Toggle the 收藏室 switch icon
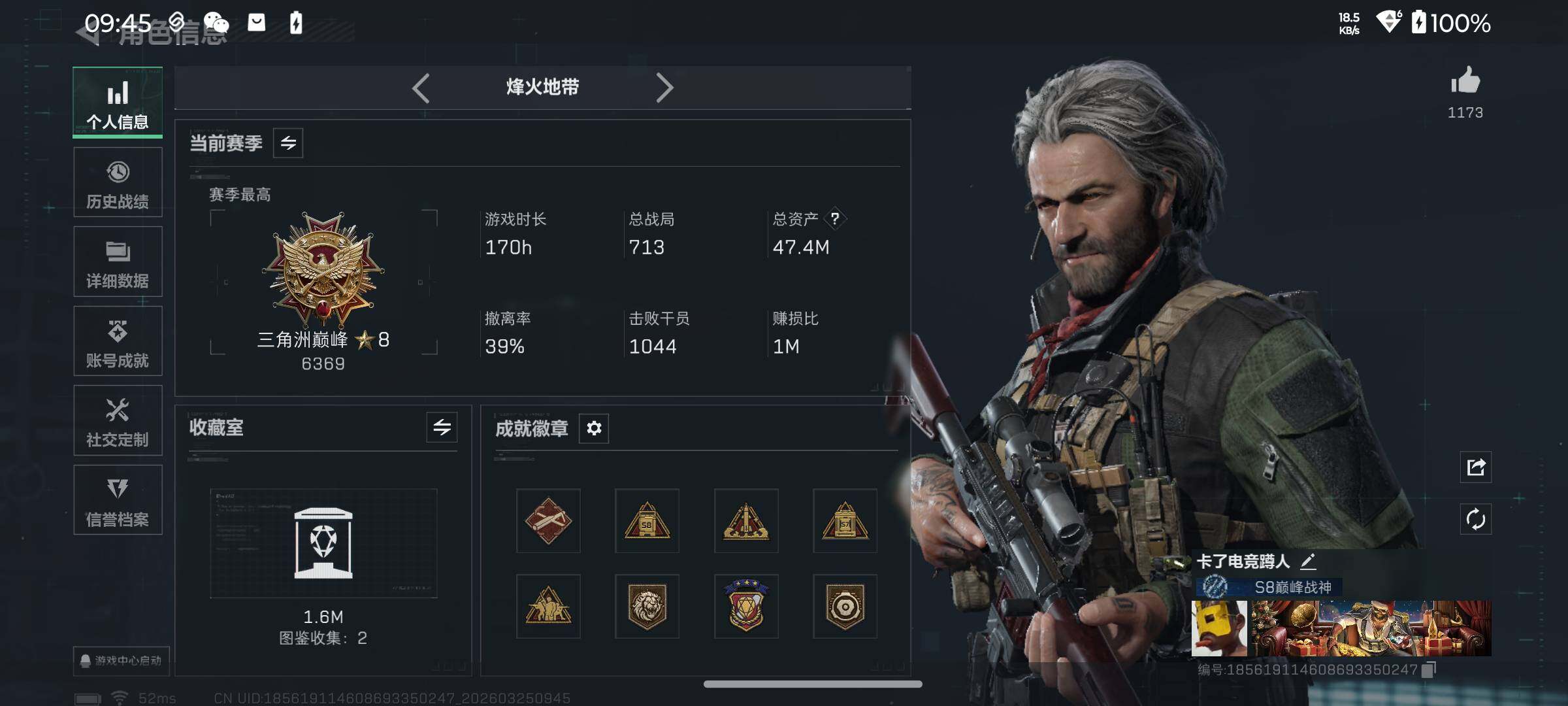 (x=442, y=428)
